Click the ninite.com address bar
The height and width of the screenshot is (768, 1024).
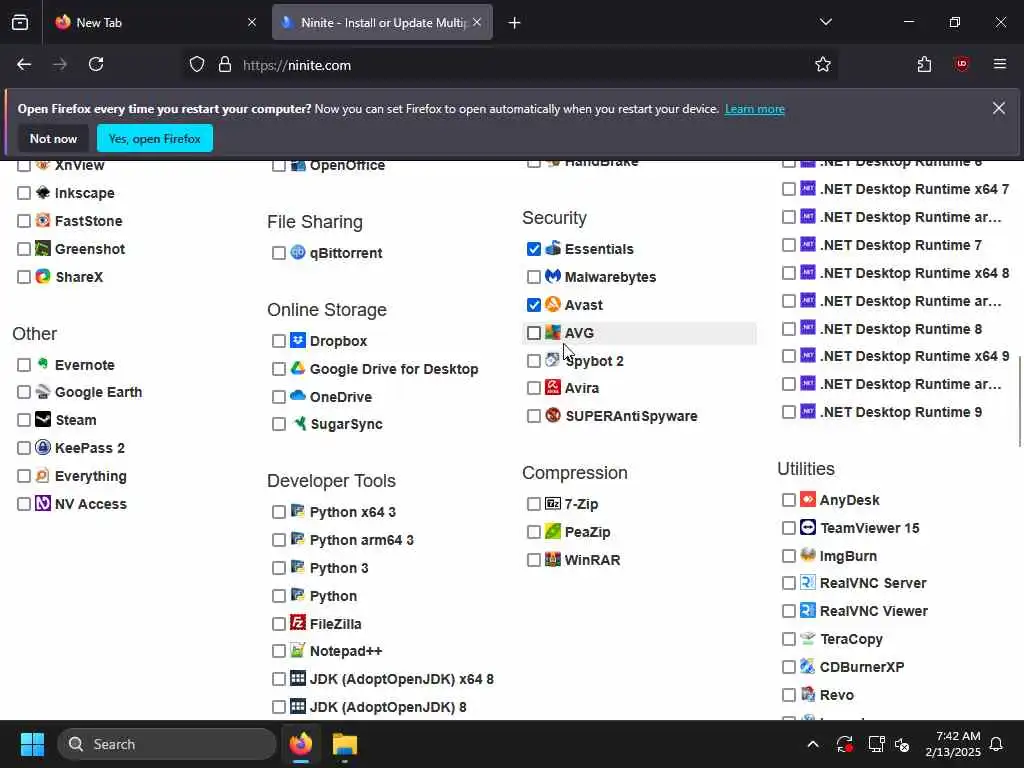click(509, 65)
